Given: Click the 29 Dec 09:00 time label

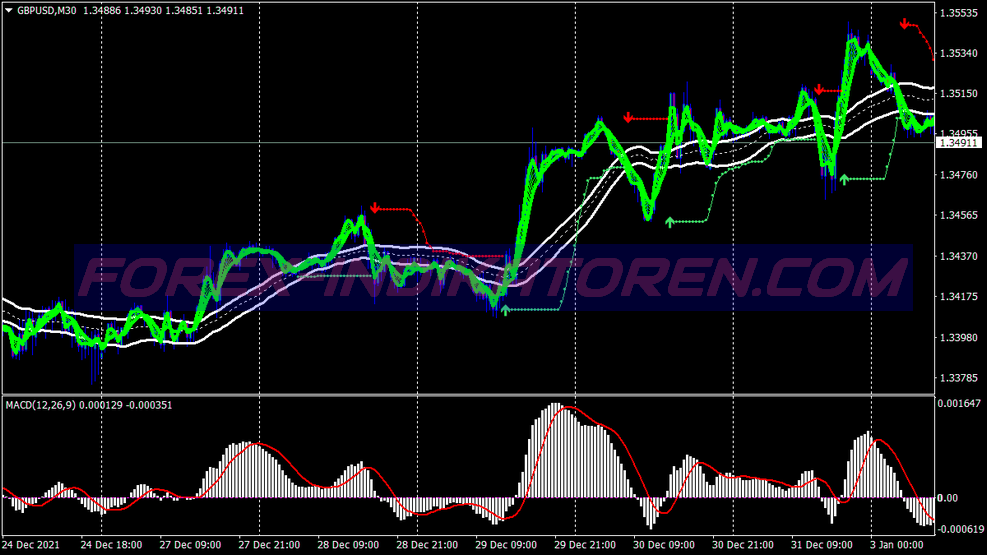Looking at the screenshot, I should click(506, 545).
